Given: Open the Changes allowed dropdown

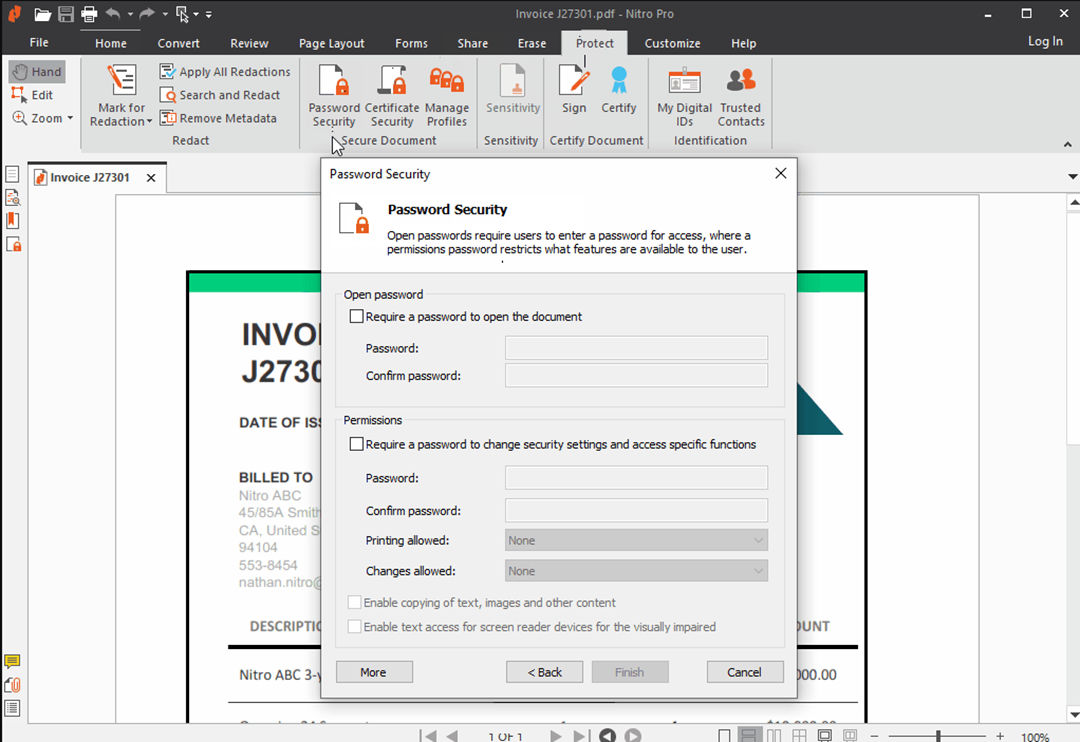Looking at the screenshot, I should pos(636,570).
